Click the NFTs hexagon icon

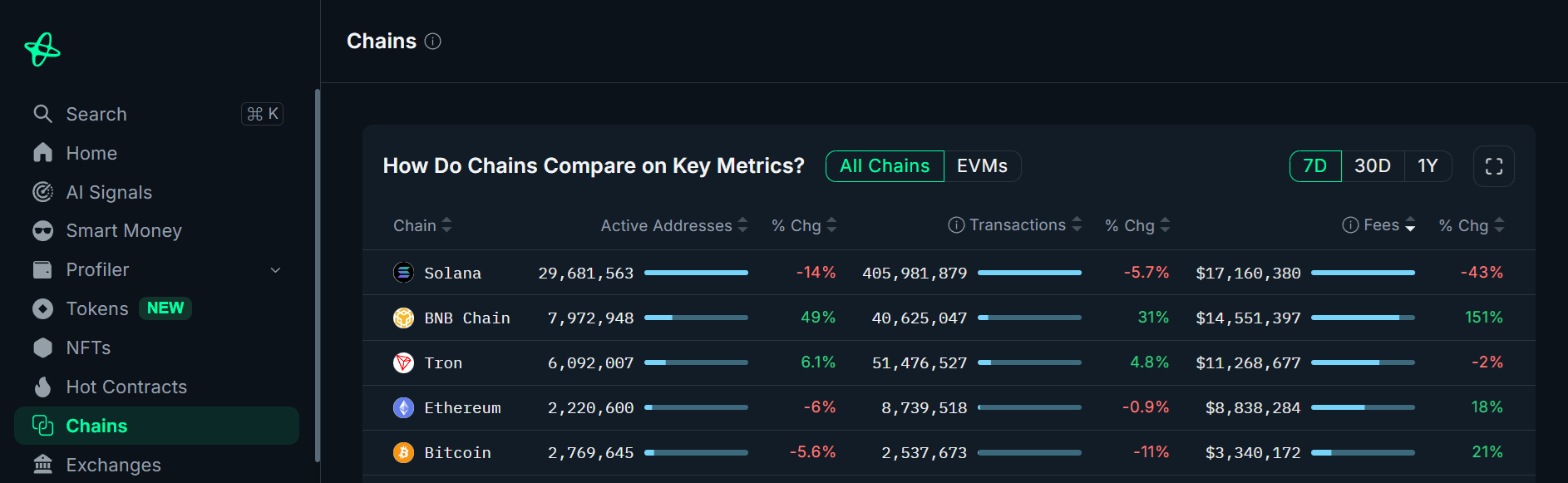(x=42, y=347)
